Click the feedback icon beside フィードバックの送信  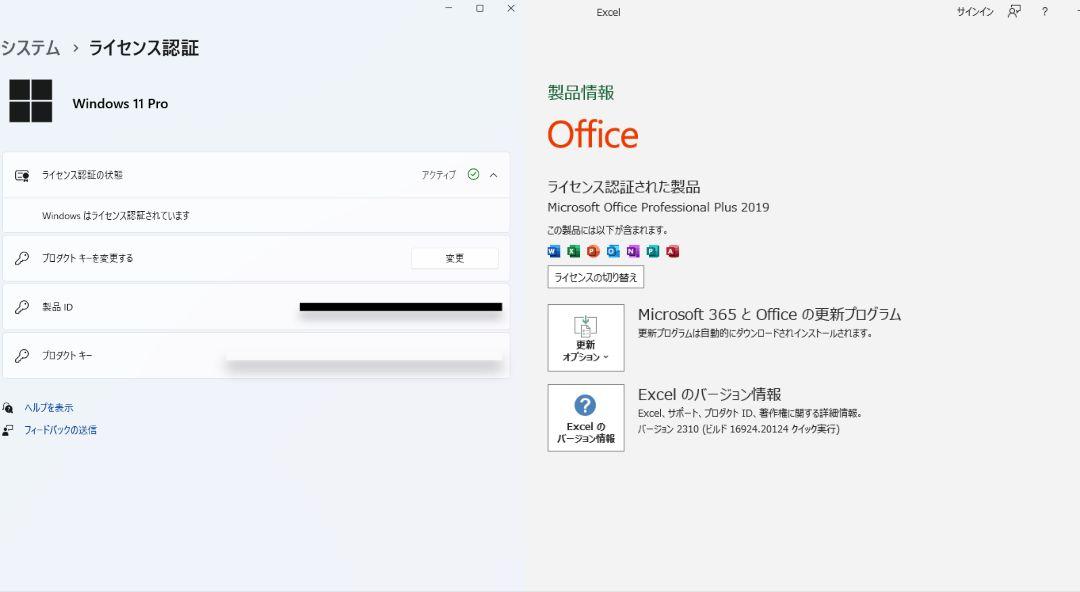tap(8, 430)
